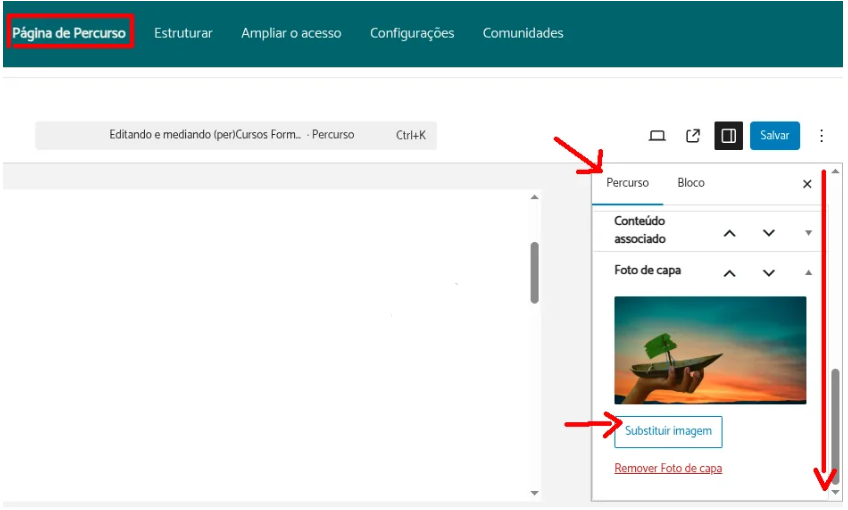Click the Remover Foto de capa link
The image size is (848, 510).
[x=668, y=468]
